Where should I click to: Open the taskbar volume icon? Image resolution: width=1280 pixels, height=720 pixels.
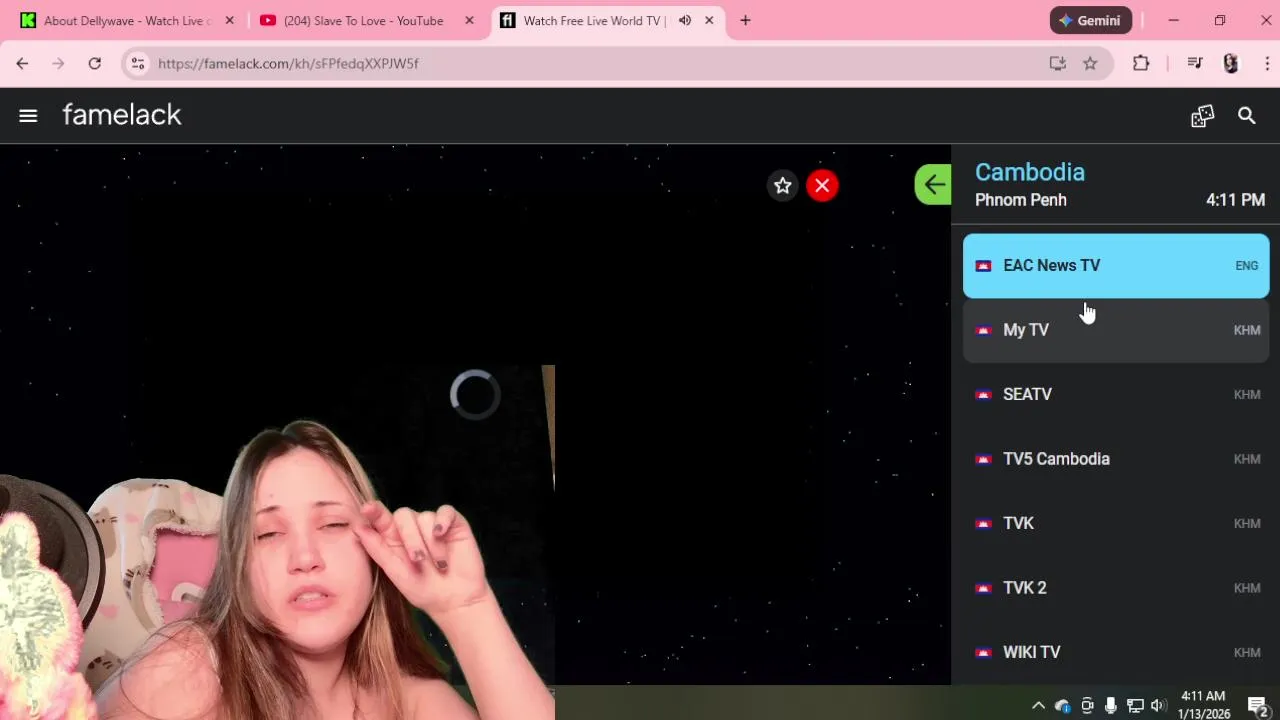pyautogui.click(x=1158, y=705)
